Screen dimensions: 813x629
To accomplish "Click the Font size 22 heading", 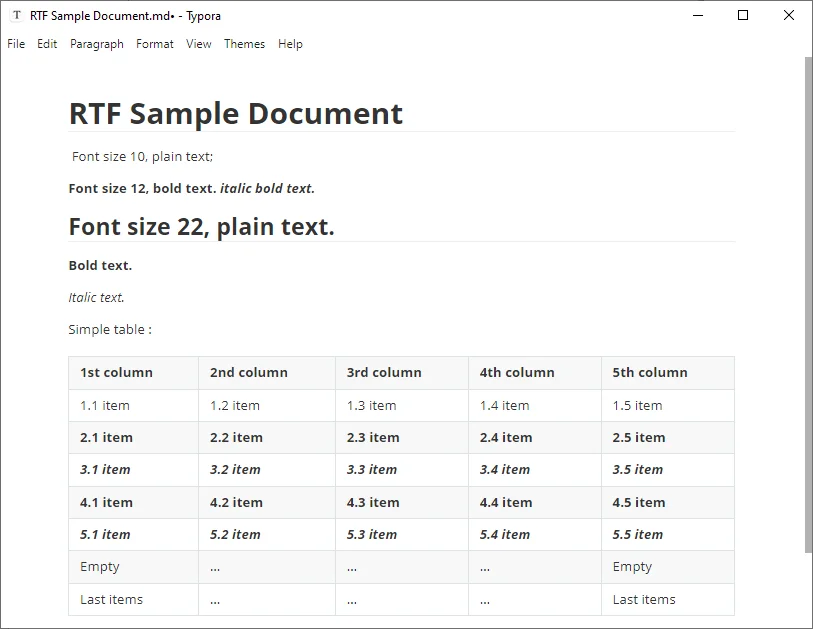I will (200, 226).
